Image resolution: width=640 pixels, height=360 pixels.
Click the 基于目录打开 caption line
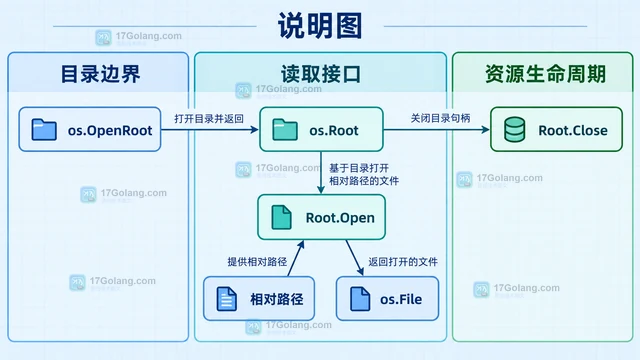click(359, 168)
